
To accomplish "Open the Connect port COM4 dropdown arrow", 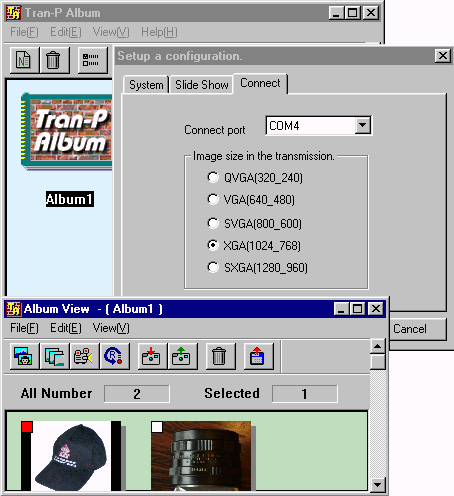I will coord(362,126).
